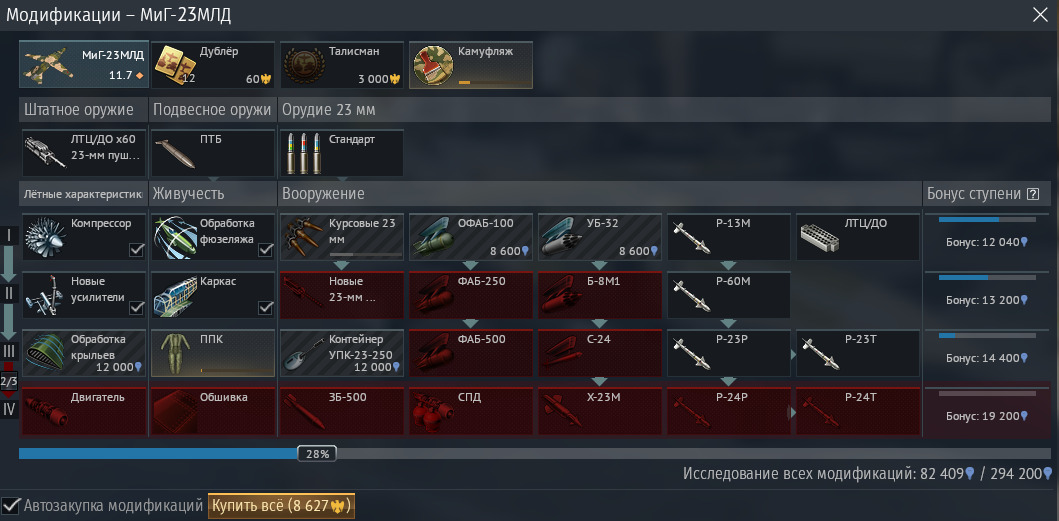This screenshot has height=521, width=1059.
Task: Select the Компрессор modification icon
Action: (45, 237)
